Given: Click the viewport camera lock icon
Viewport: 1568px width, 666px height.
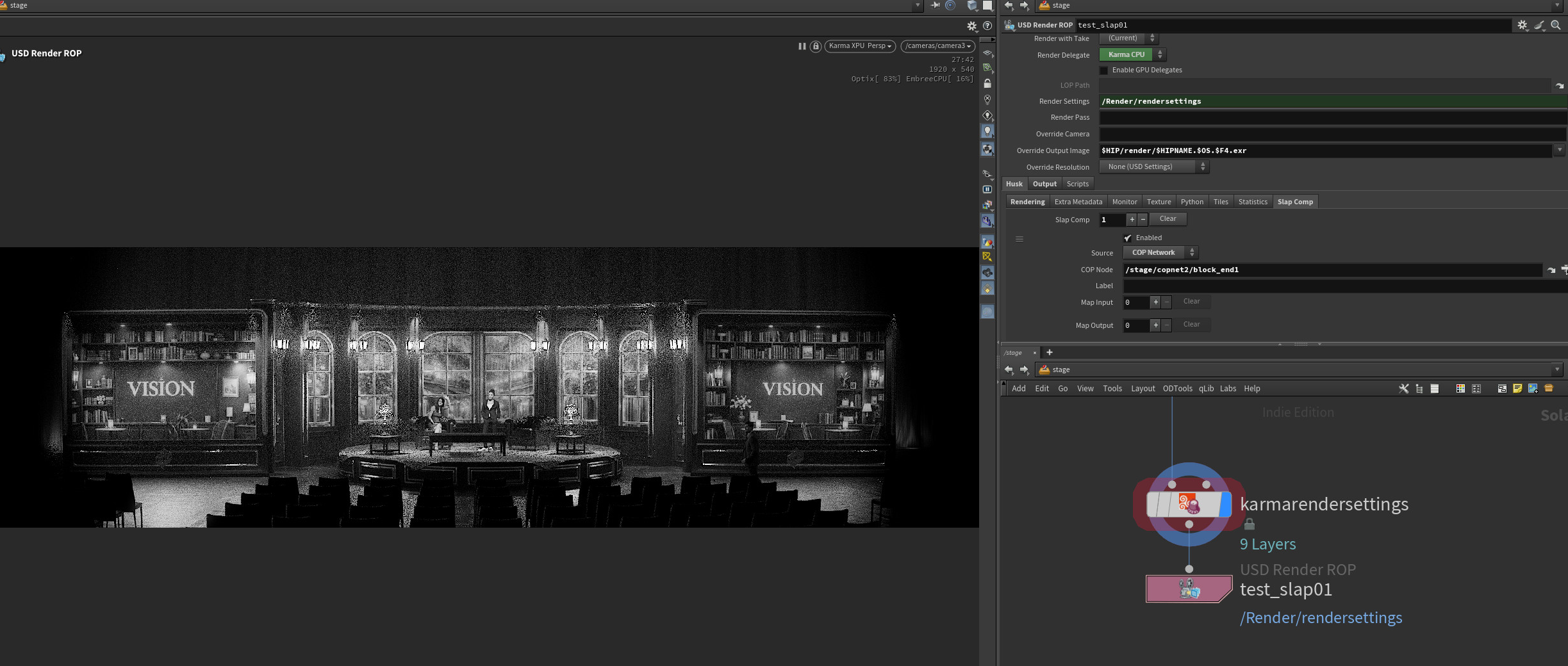Looking at the screenshot, I should 816,46.
